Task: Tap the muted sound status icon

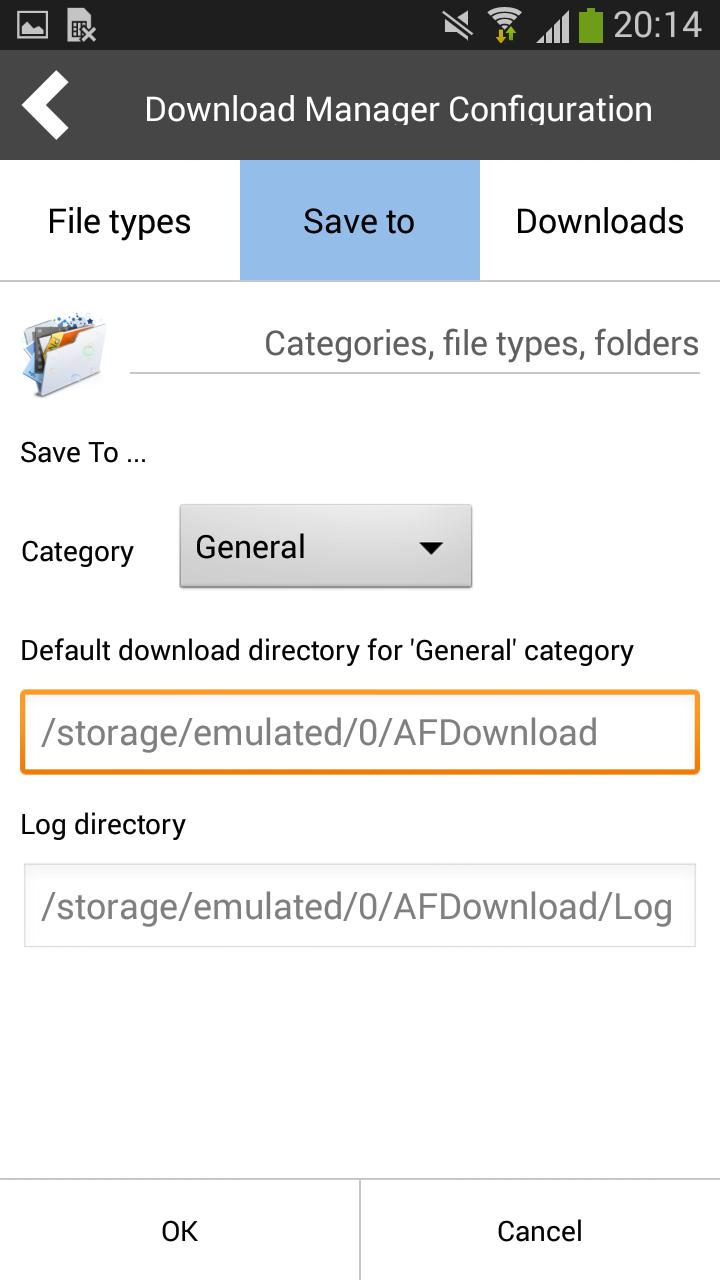Action: click(x=457, y=24)
